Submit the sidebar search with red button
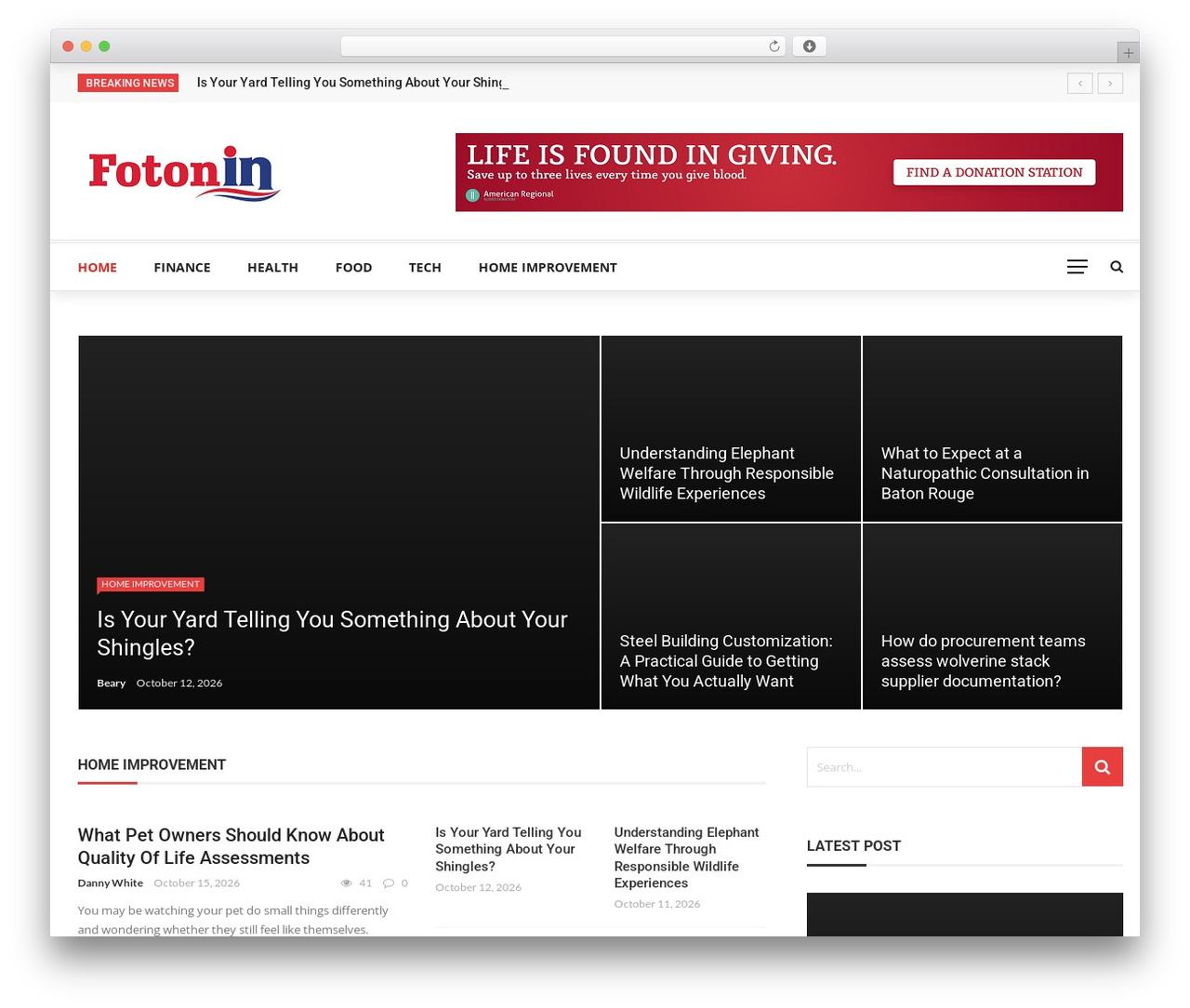 tap(1103, 766)
